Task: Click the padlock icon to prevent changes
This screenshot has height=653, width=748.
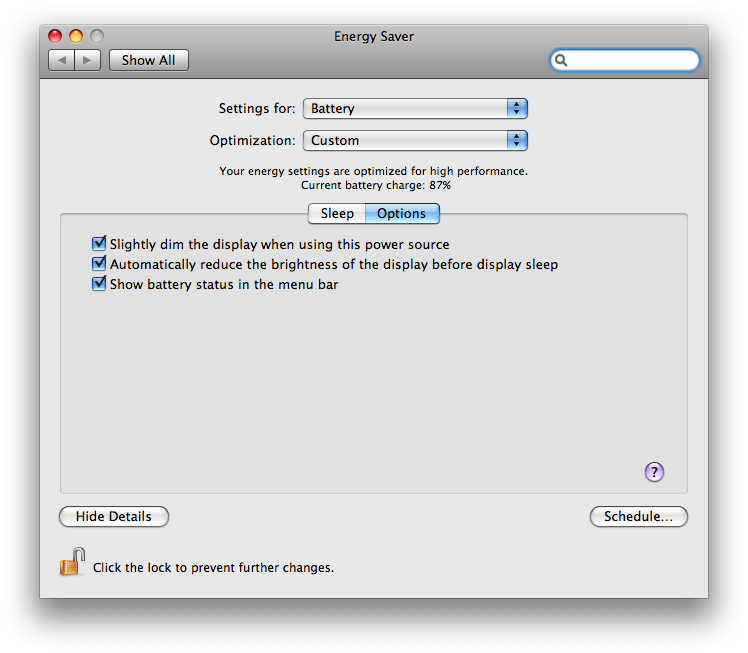Action: (x=72, y=562)
